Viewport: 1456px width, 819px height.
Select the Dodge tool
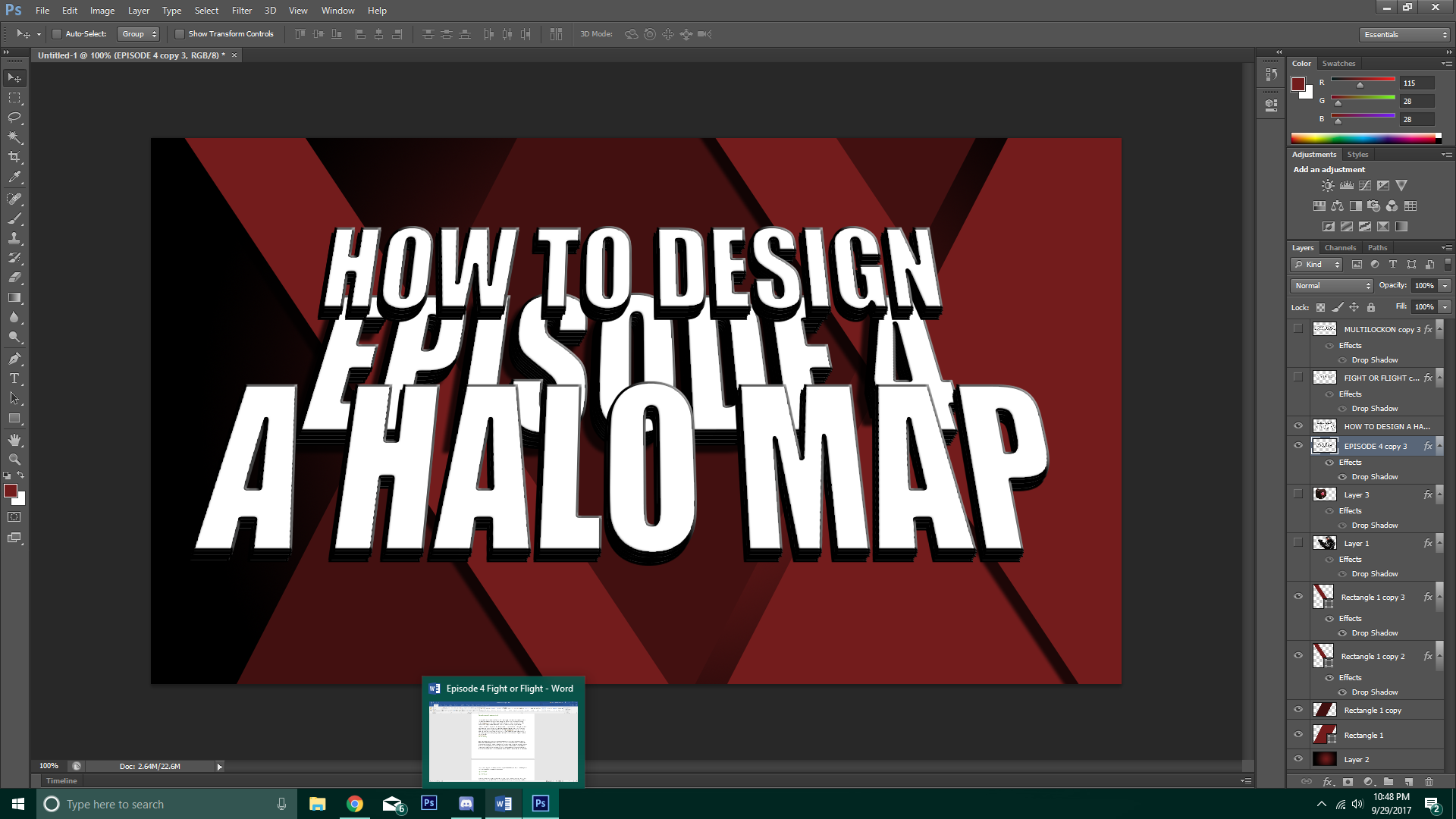(x=14, y=337)
